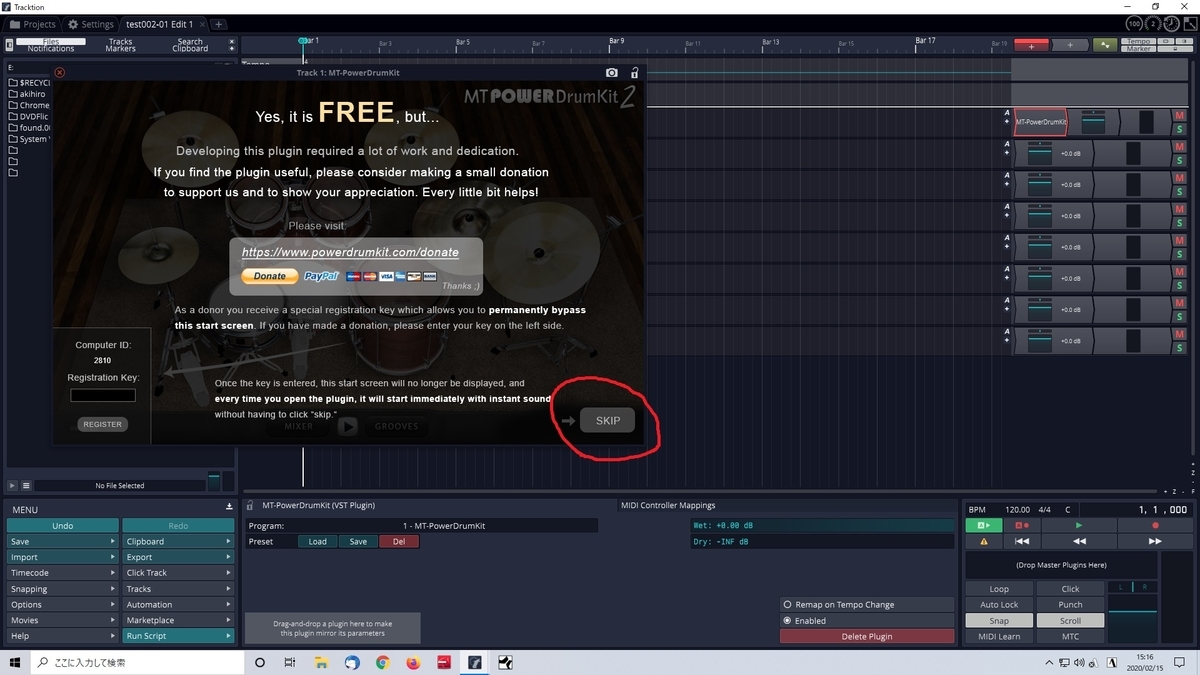Click the fast forward transport button
1200x675 pixels.
click(1155, 541)
